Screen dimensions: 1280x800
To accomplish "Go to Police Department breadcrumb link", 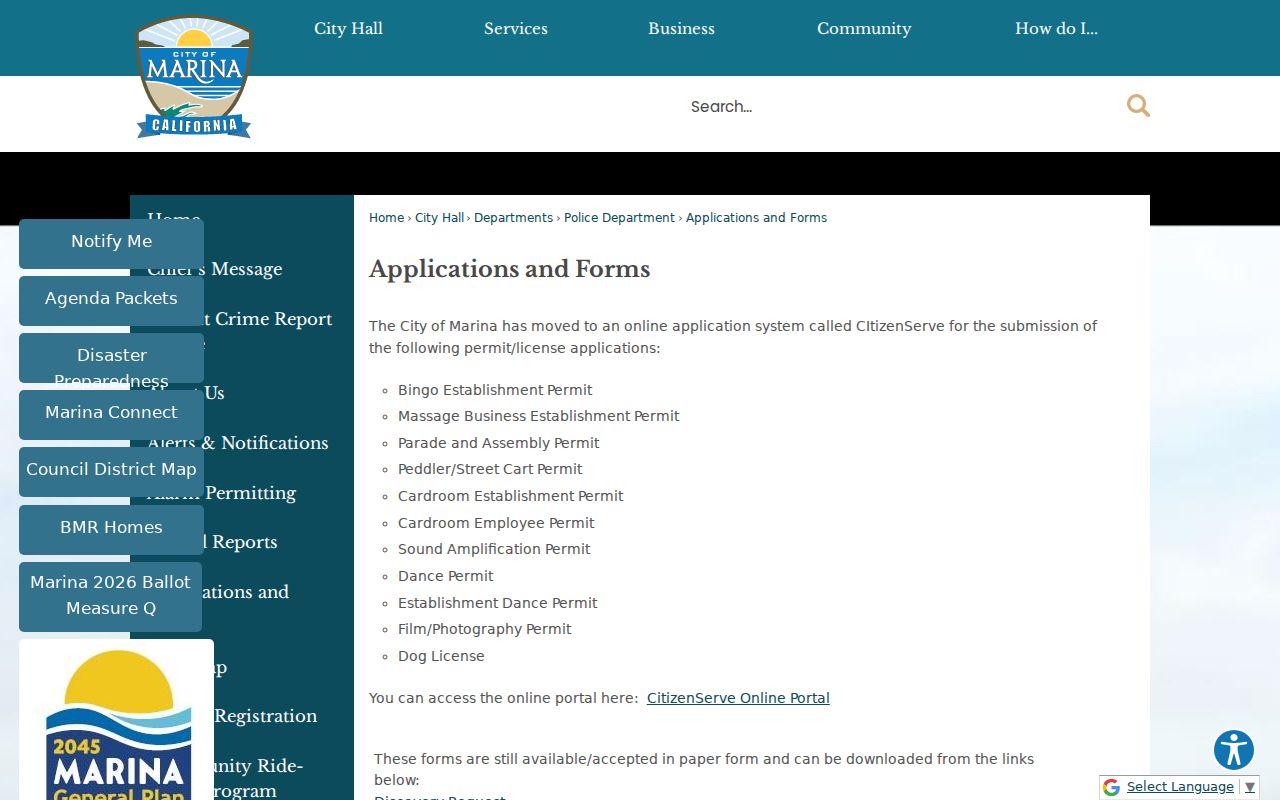I will tap(619, 218).
